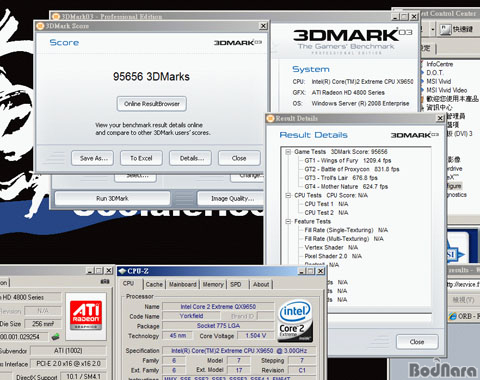Switch to the CPU tab in CPU-Z
Viewport: 480px width, 380px height.
pos(129,284)
